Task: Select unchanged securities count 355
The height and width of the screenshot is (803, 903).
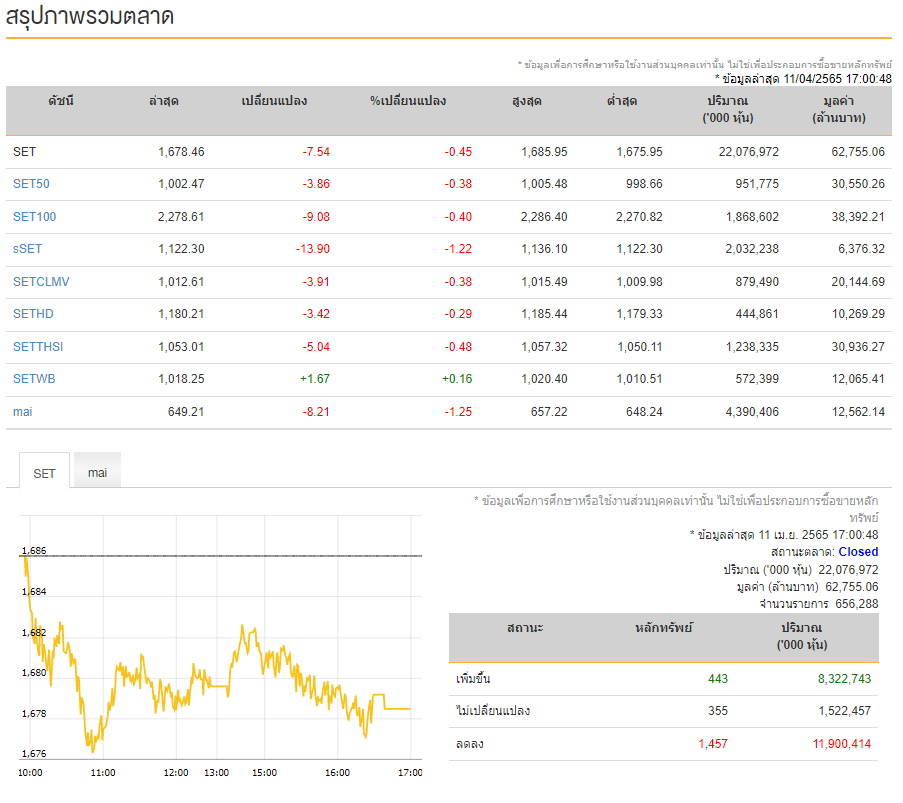Action: point(718,711)
